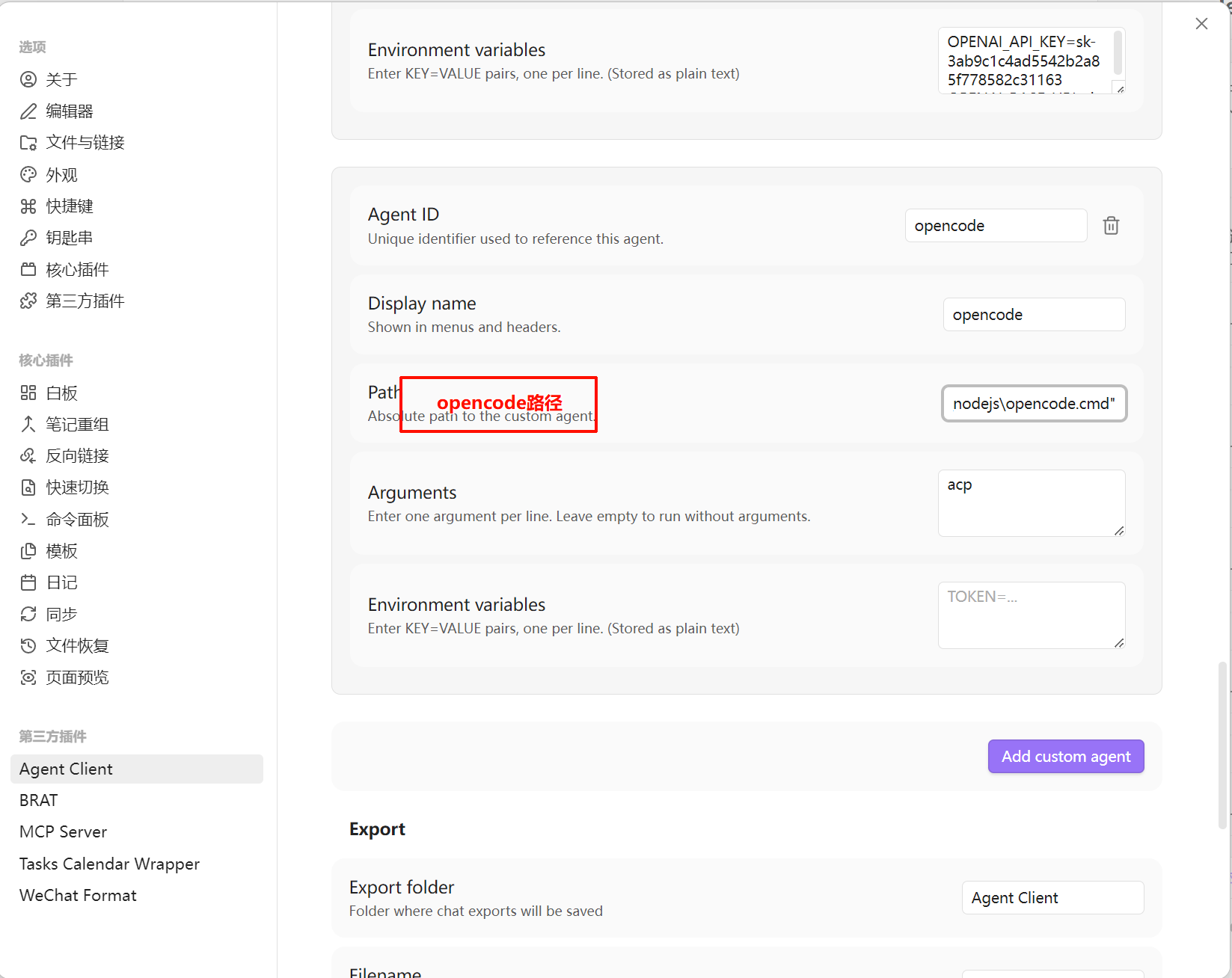Click the 模板 copy icon

point(28,551)
